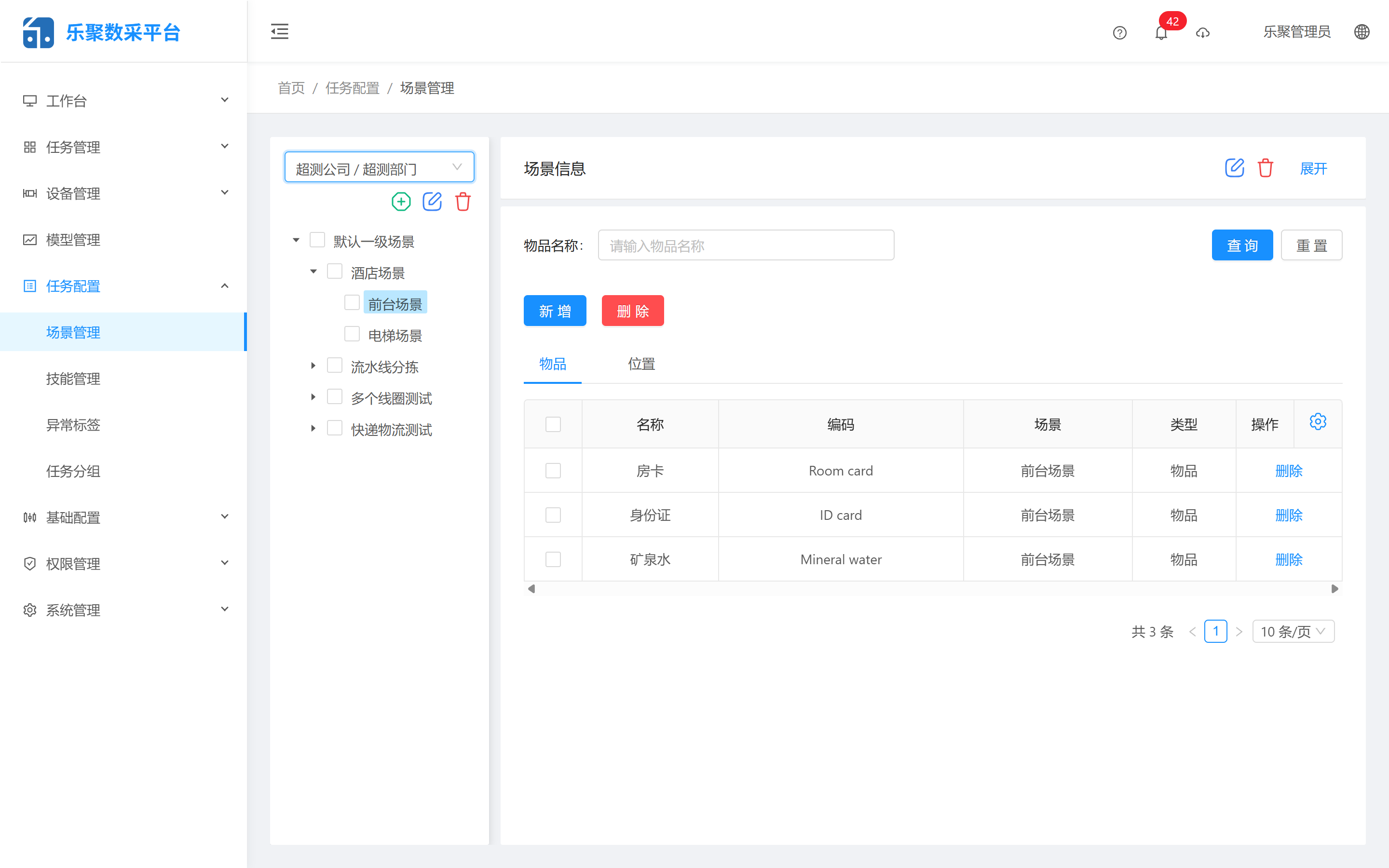1389x868 pixels.
Task: Click the cloud download icon in header
Action: [x=1204, y=33]
